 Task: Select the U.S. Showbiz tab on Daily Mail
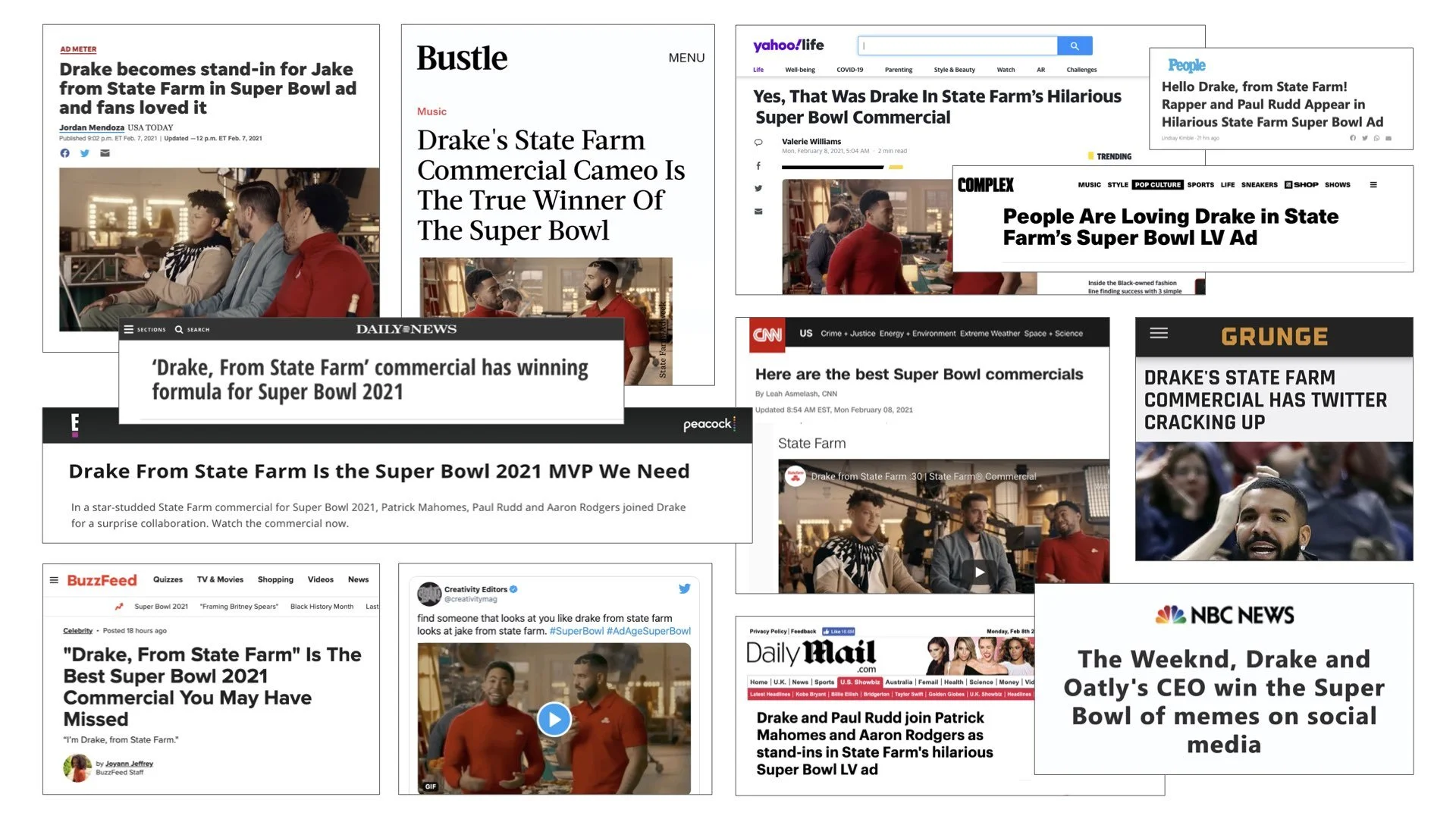pos(859,682)
